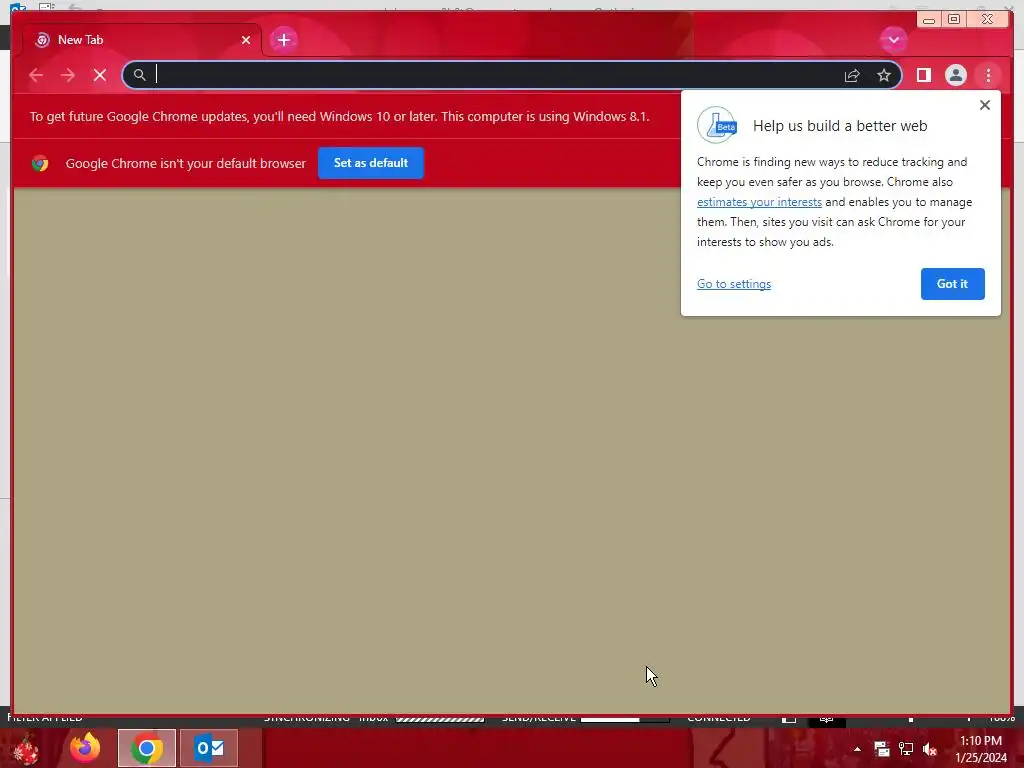The width and height of the screenshot is (1024, 768).
Task: Open Chrome three-dot menu
Action: pos(988,75)
